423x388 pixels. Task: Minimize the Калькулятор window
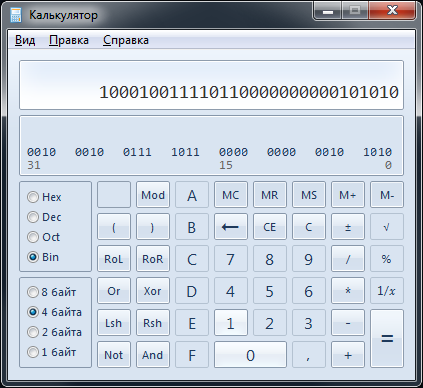[x=328, y=11]
